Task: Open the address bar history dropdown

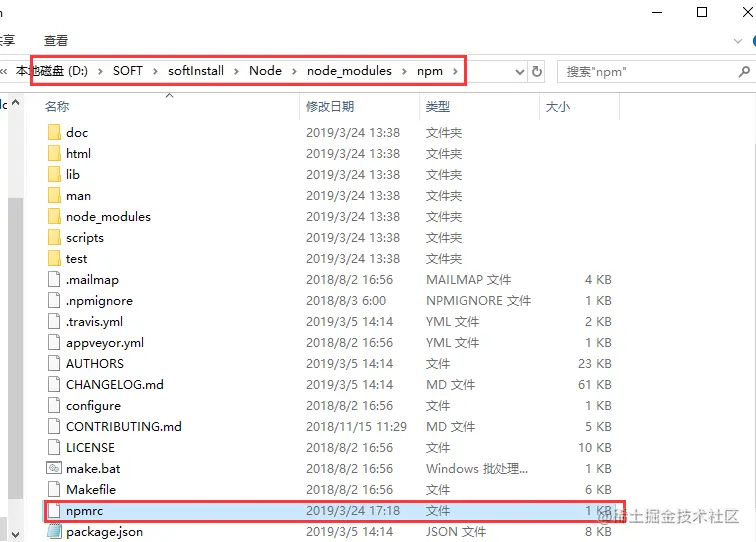Action: tap(519, 72)
